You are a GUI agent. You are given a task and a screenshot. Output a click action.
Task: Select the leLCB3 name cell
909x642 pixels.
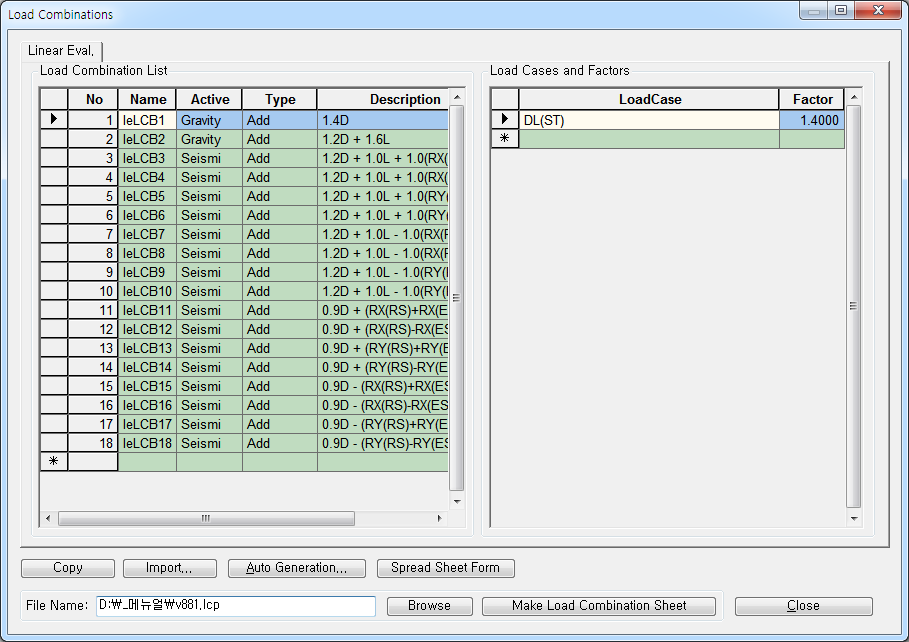point(147,158)
